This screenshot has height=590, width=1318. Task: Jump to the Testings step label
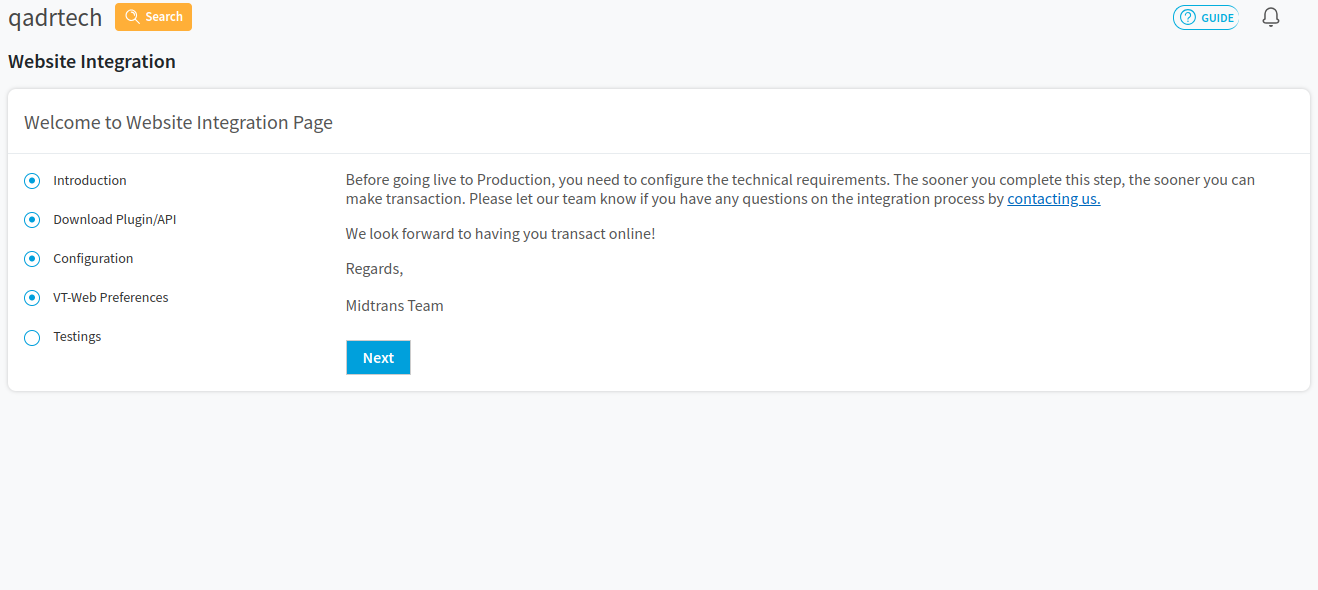pos(77,337)
